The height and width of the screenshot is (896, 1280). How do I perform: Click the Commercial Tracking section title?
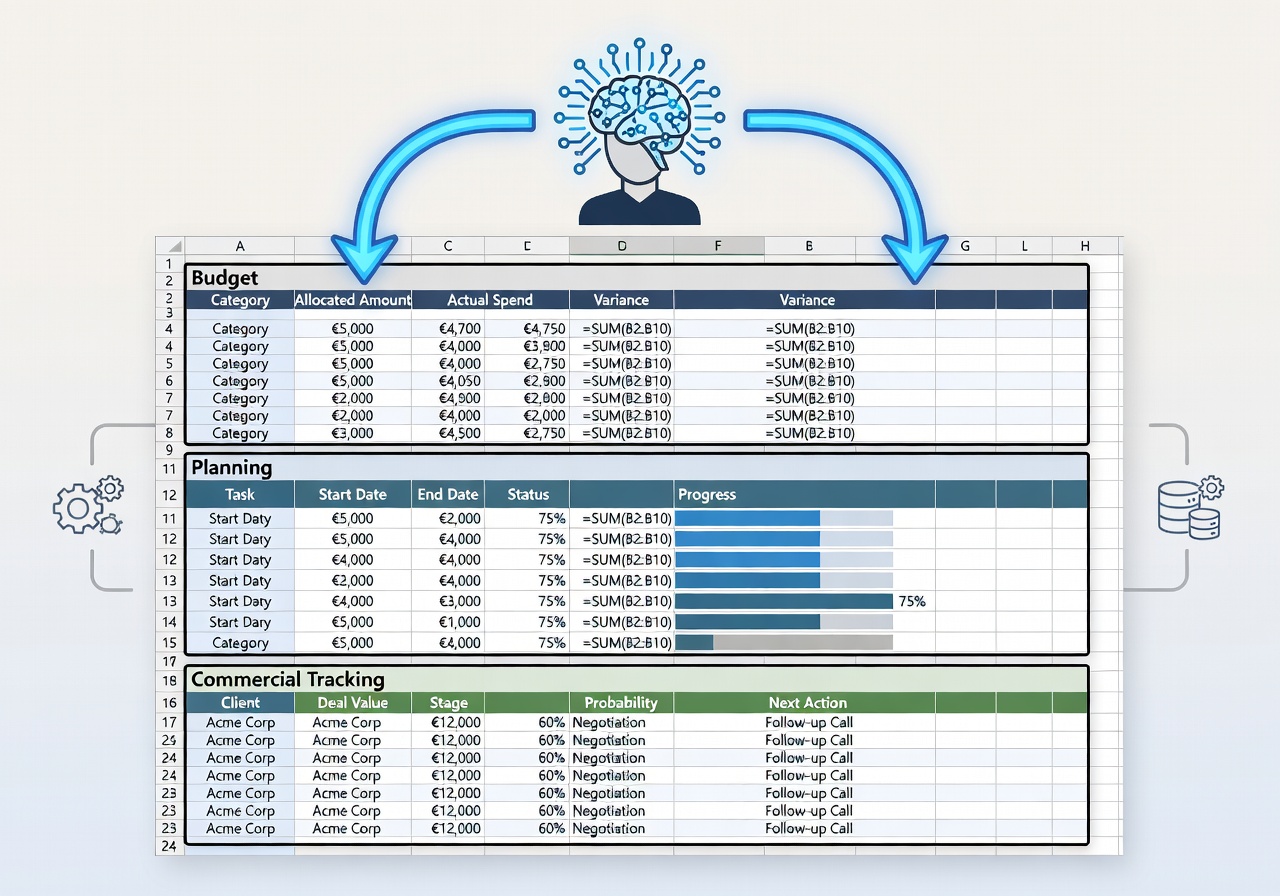[x=288, y=679]
